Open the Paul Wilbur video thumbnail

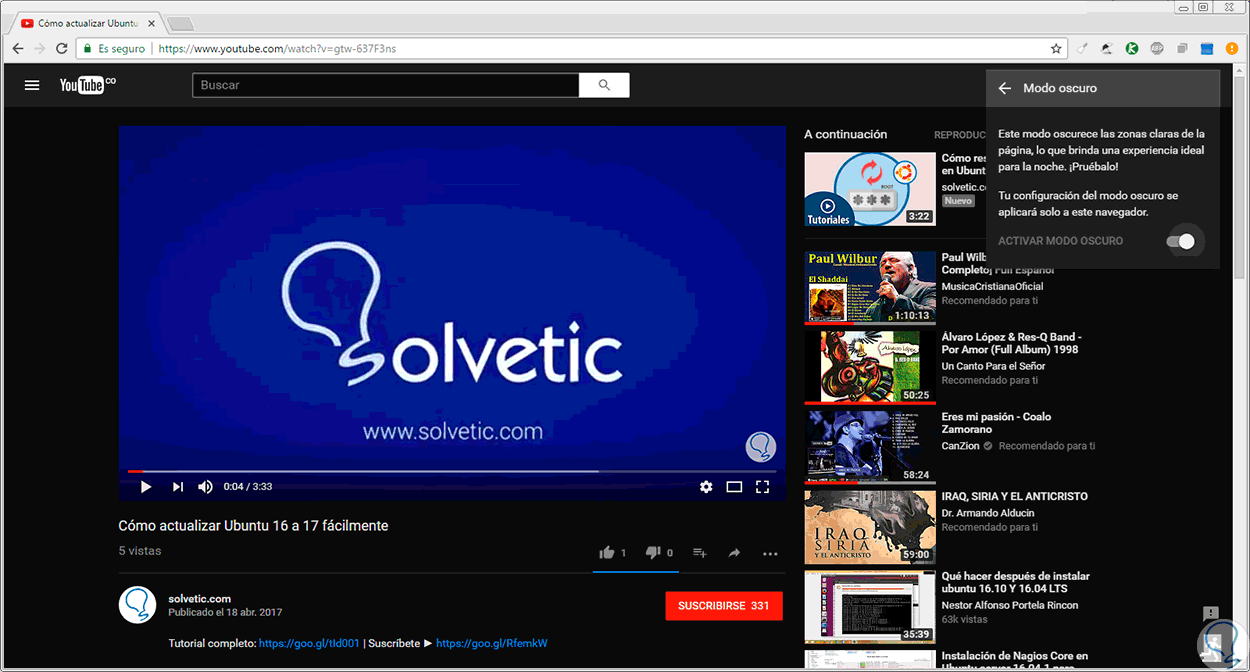(x=870, y=287)
